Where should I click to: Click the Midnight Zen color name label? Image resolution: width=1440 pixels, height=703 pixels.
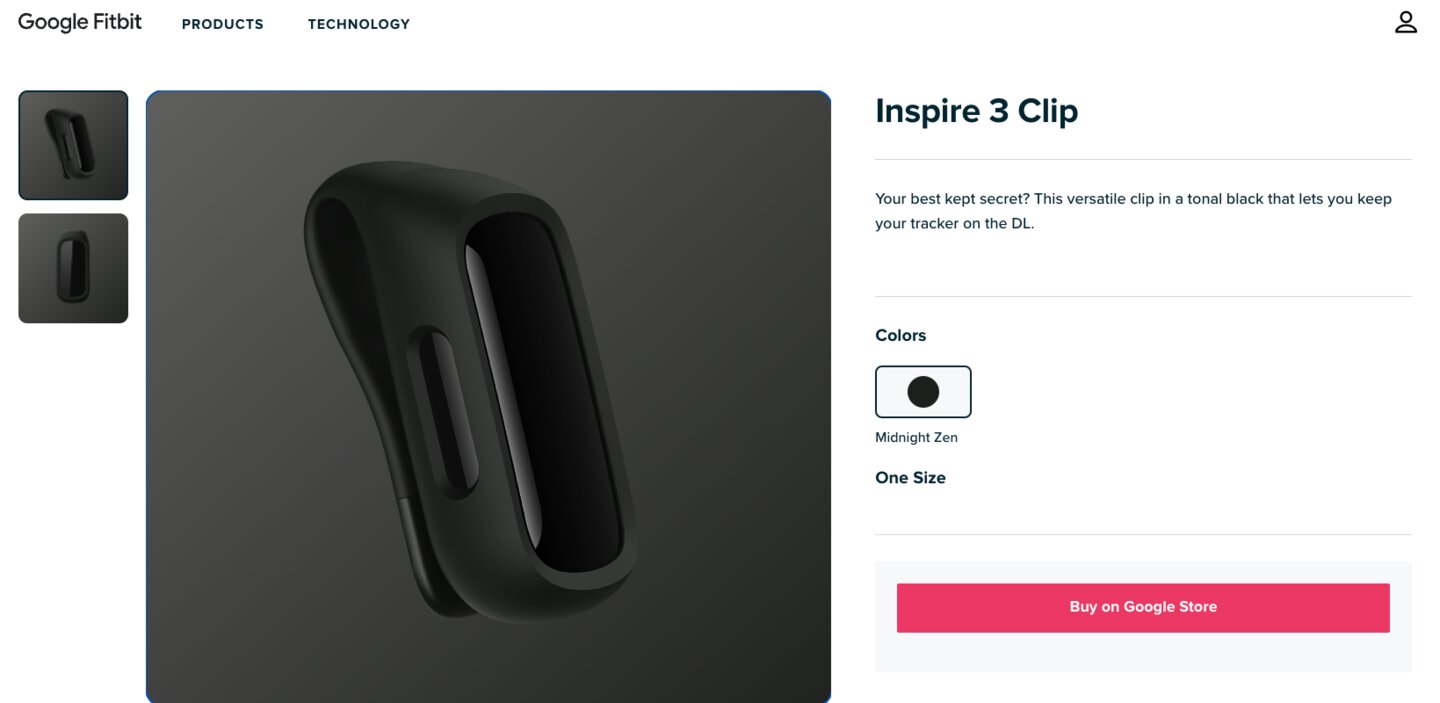point(916,438)
